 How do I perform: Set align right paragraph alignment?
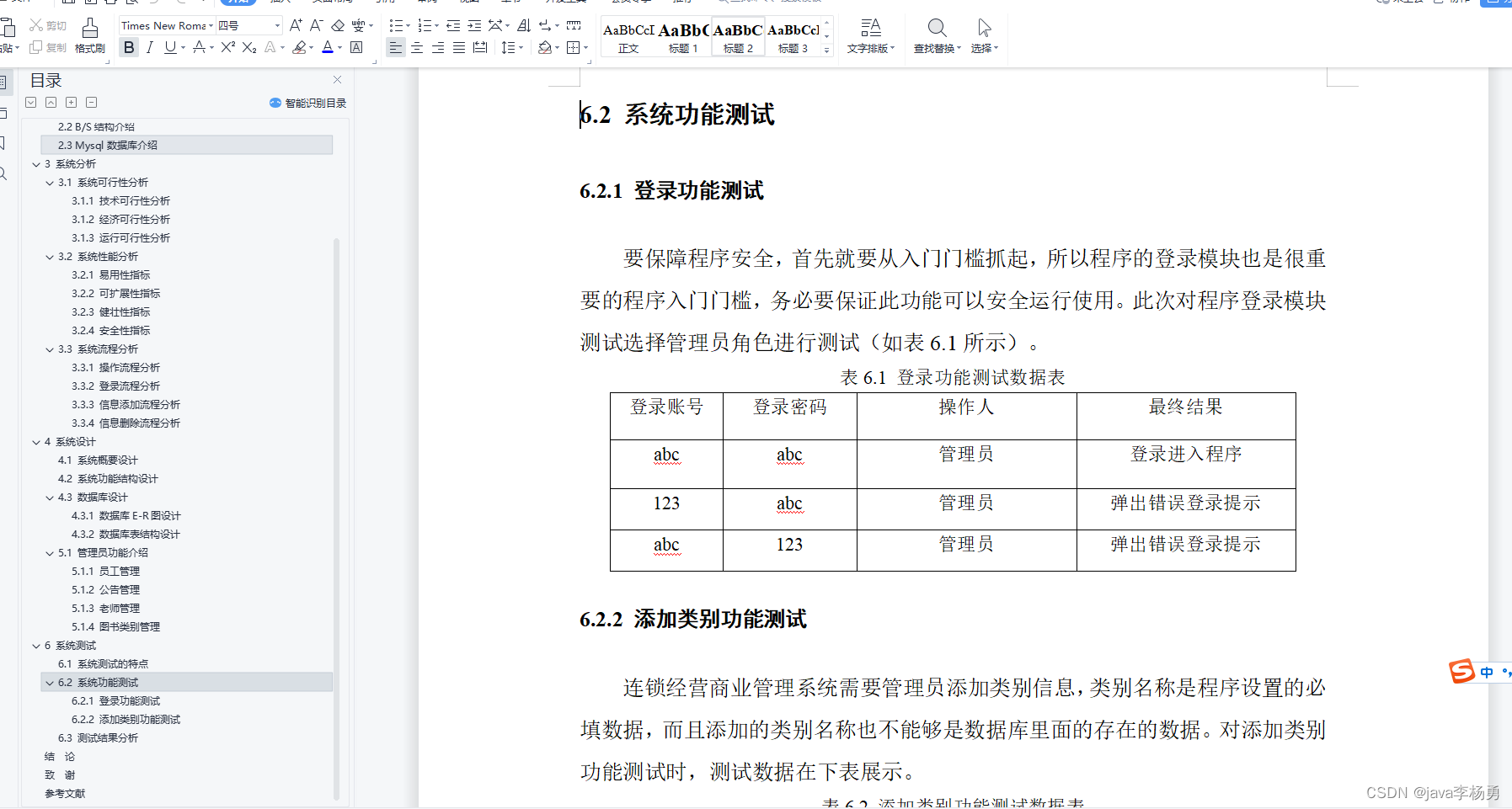438,48
